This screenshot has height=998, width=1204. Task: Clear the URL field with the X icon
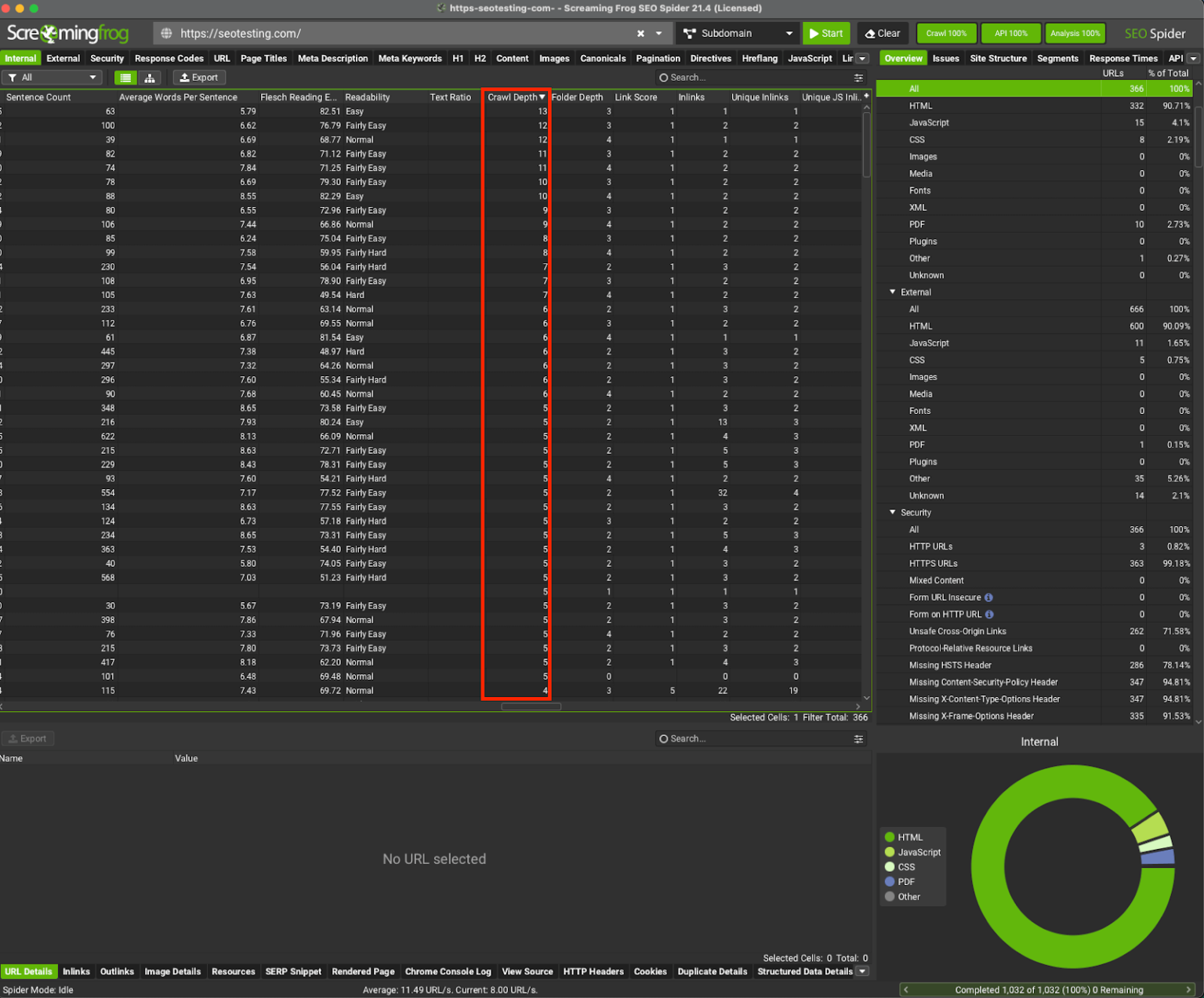[x=640, y=34]
